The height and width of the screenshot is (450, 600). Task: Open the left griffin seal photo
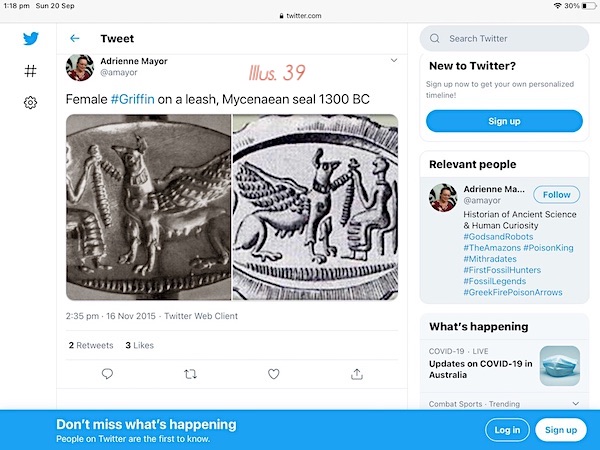148,207
